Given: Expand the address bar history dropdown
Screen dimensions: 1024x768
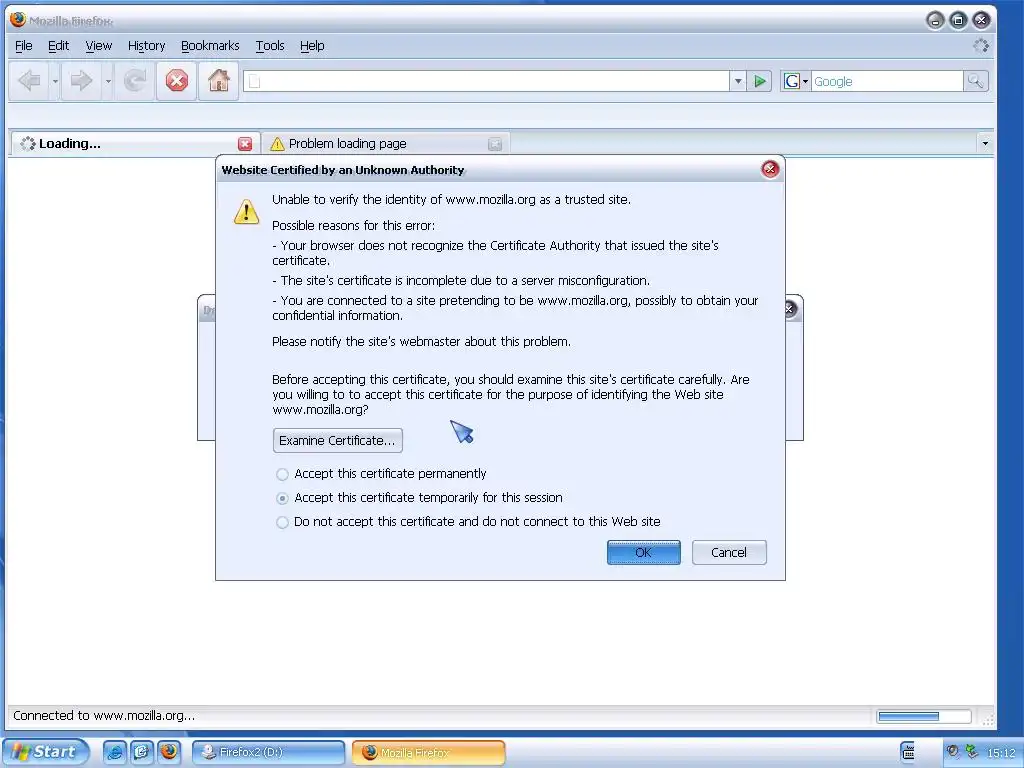Looking at the screenshot, I should [738, 81].
